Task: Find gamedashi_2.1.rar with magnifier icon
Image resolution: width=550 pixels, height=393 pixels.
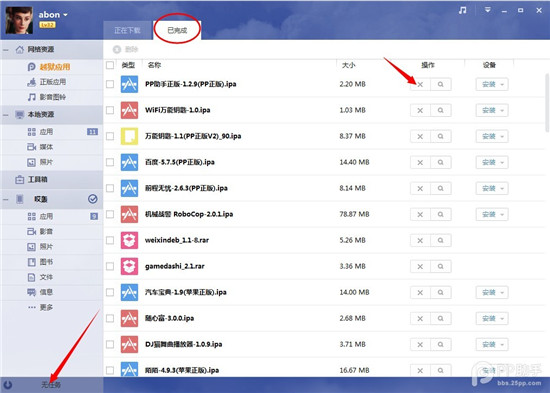Action: click(441, 266)
